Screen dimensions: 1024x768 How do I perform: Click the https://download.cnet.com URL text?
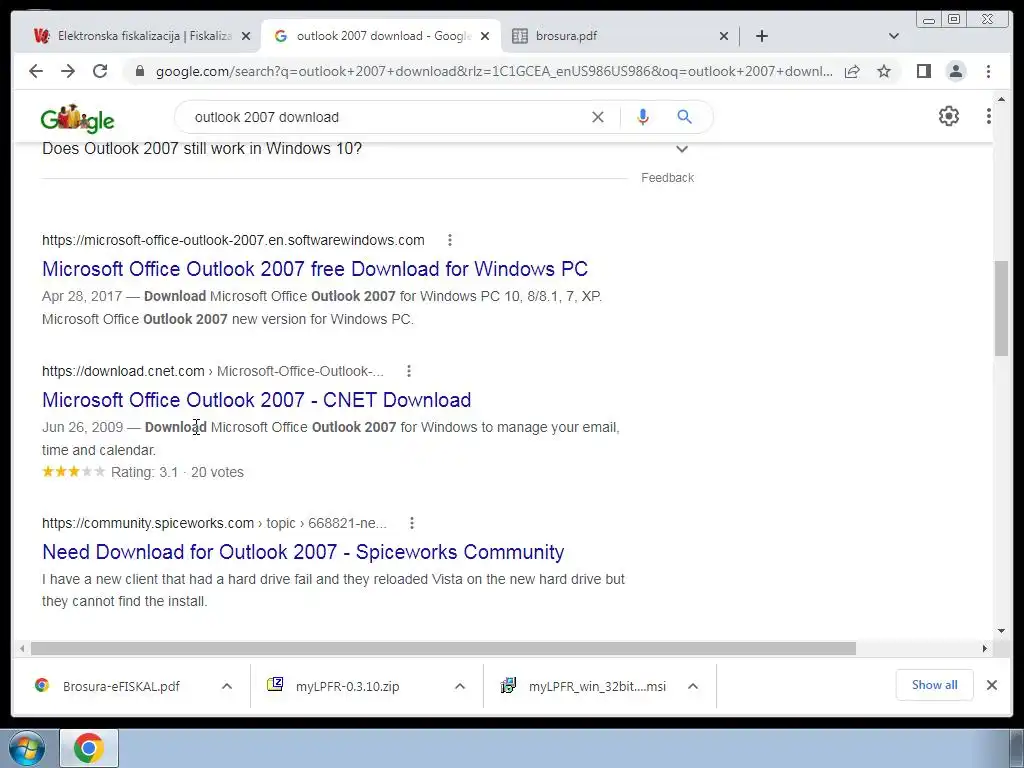point(123,371)
